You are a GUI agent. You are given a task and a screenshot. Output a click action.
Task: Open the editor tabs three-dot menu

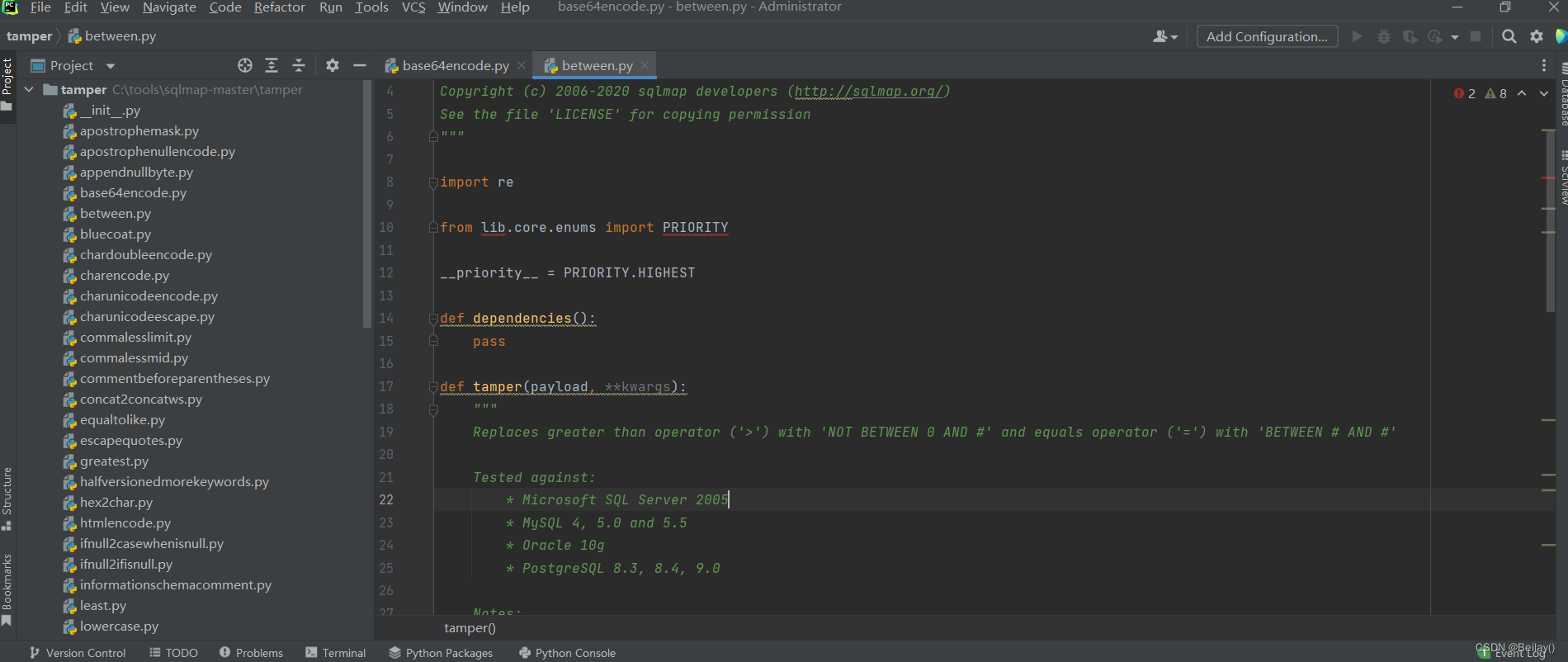[x=1544, y=65]
